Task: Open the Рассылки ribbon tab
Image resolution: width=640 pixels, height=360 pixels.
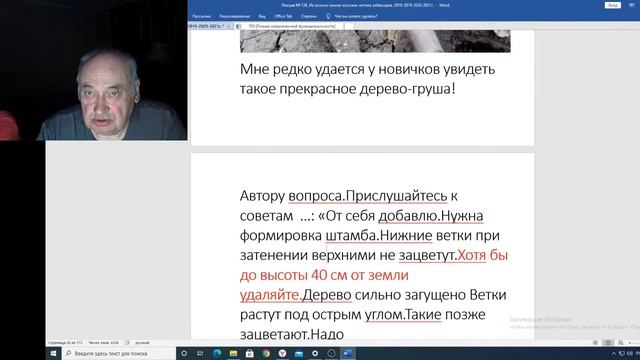Action: pyautogui.click(x=201, y=16)
